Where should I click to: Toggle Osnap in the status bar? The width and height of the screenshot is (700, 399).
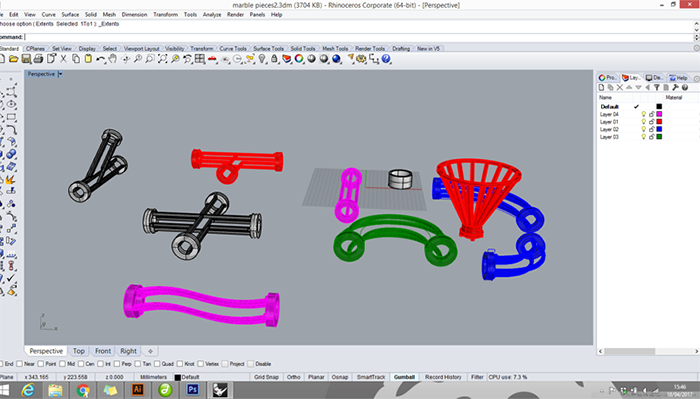(x=340, y=377)
